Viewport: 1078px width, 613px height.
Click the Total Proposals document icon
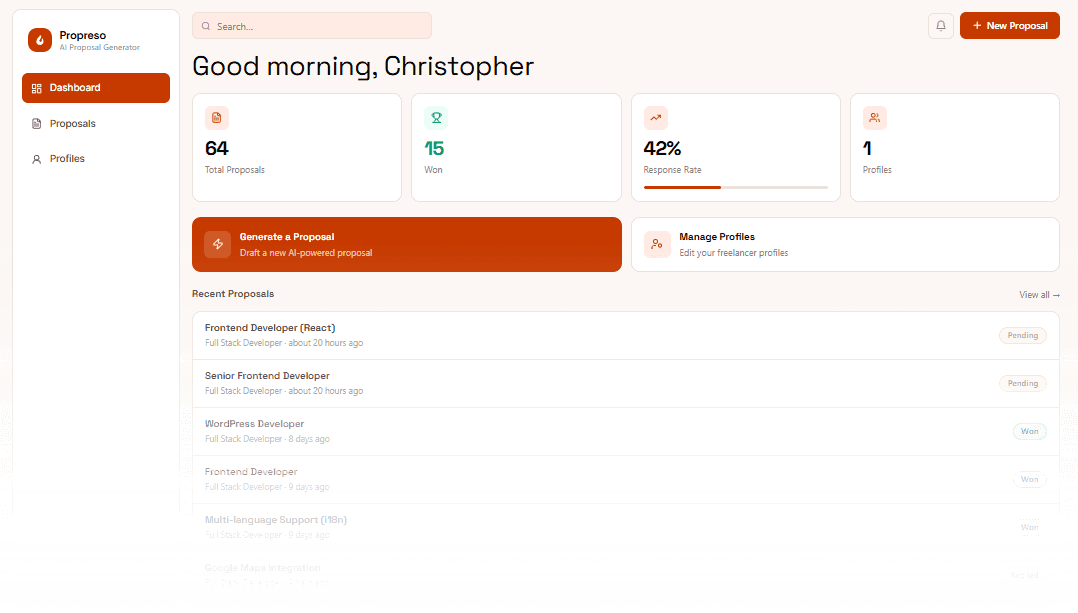point(217,117)
